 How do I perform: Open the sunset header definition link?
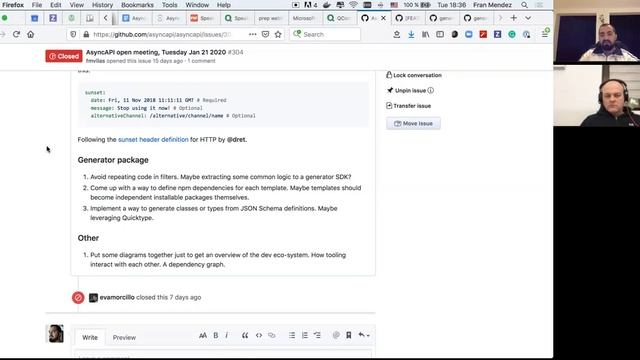point(153,140)
